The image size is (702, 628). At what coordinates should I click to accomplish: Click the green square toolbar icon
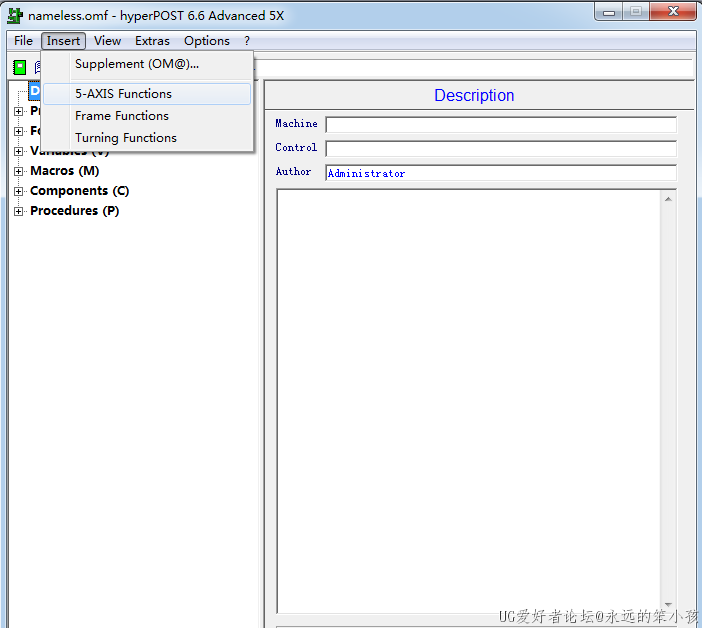[x=19, y=67]
